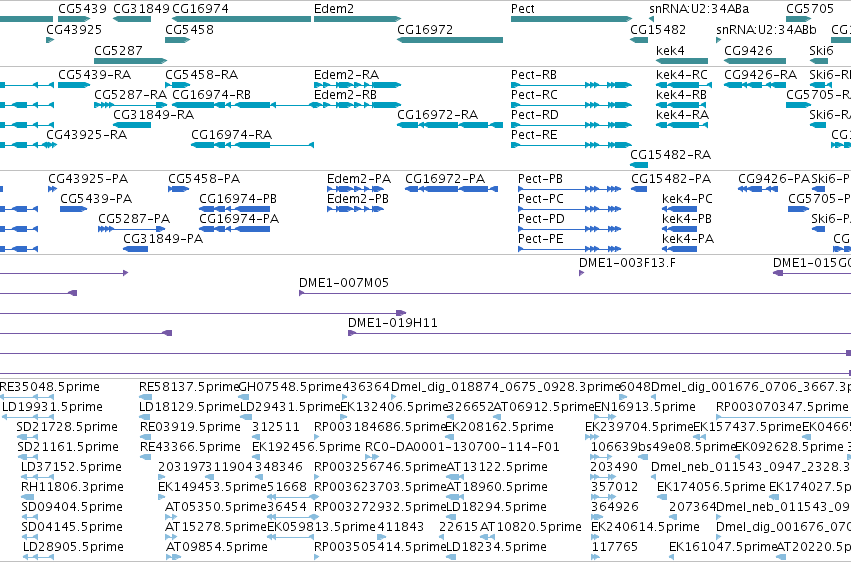
Task: Click the kek4-PC protein label
Action: point(687,199)
